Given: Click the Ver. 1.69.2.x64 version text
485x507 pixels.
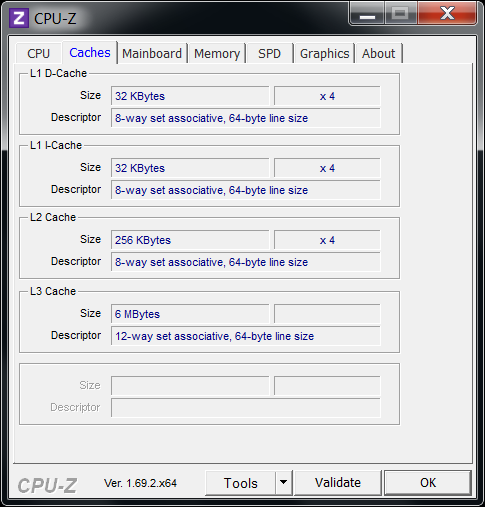Looking at the screenshot, I should pos(140,483).
